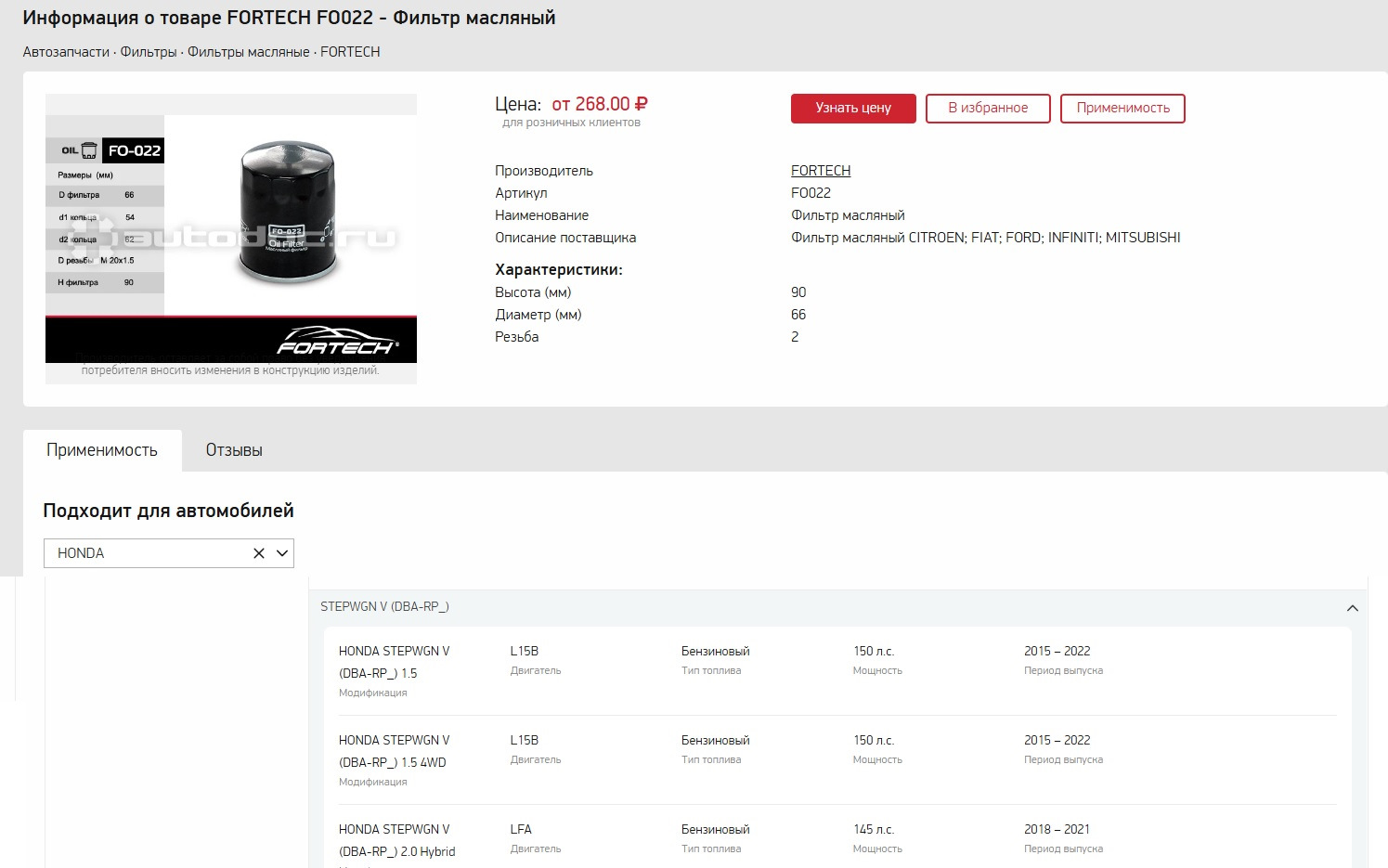
Task: Click the Подходит для автомобилей heading
Action: tap(168, 511)
